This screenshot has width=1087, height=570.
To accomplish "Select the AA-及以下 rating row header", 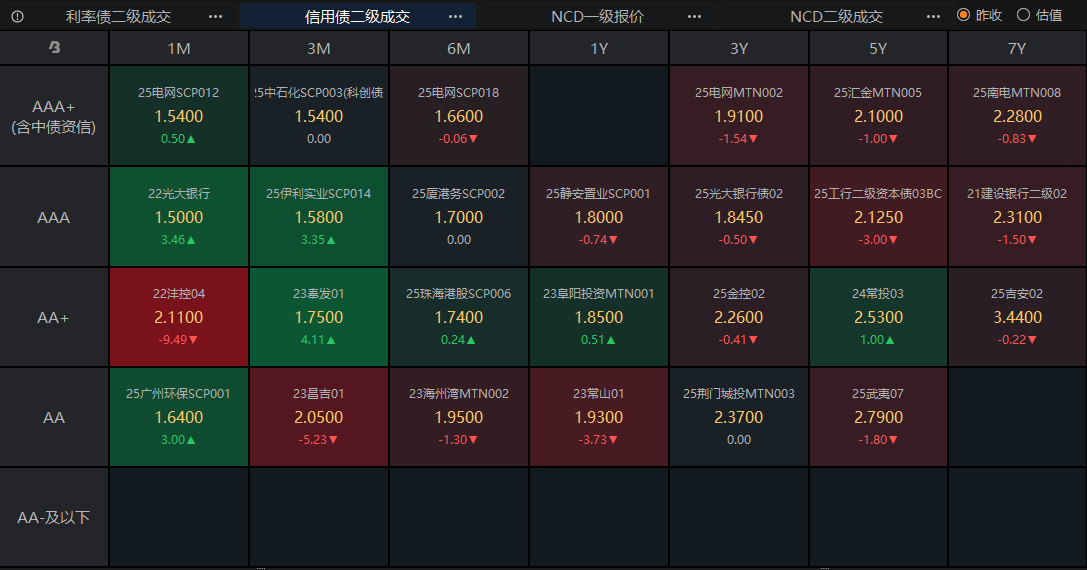I will point(54,517).
